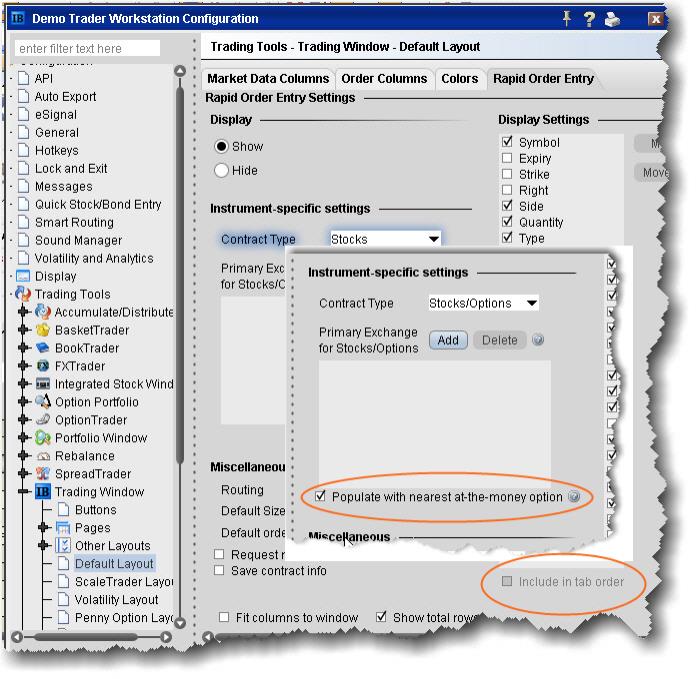Toggle Populate with nearest at-the-money option
Screen dimensions: 696x679
point(320,496)
